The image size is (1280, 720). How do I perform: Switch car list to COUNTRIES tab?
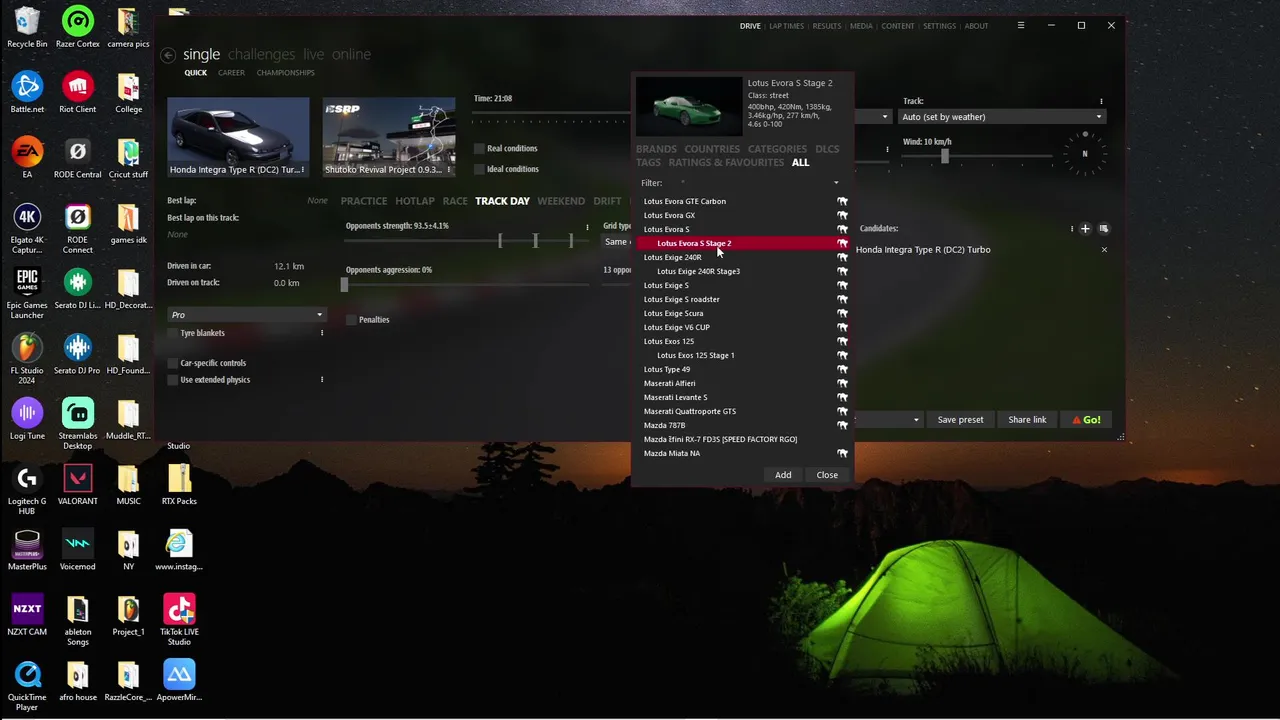click(712, 149)
